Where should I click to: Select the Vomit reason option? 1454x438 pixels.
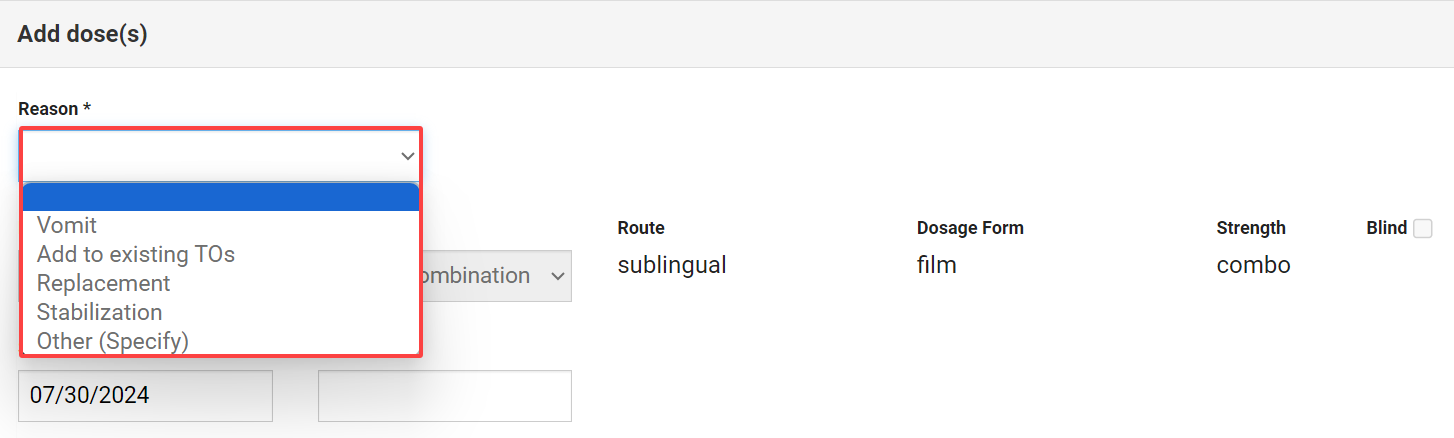click(67, 226)
